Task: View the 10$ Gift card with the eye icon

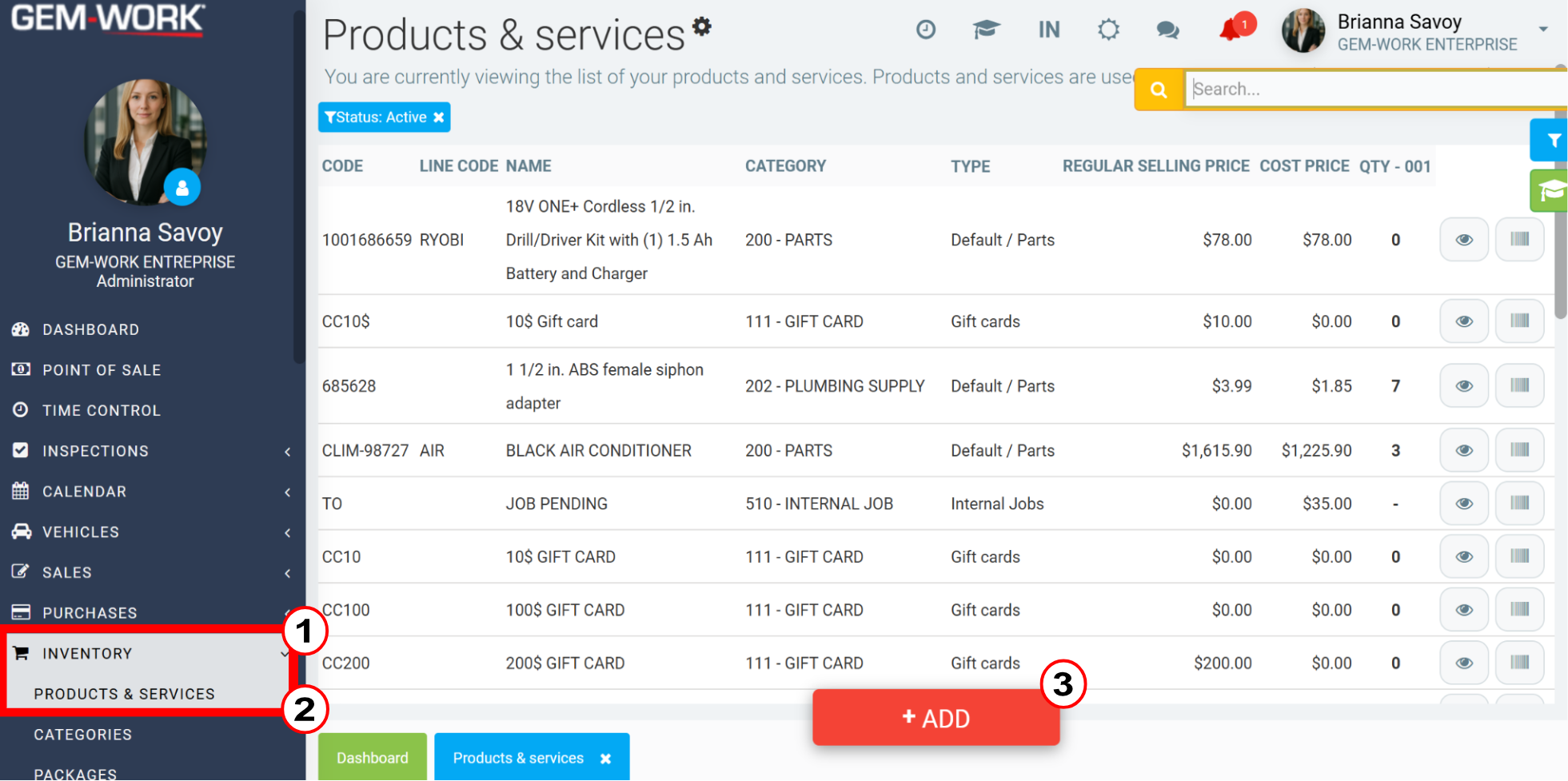Action: click(1464, 321)
